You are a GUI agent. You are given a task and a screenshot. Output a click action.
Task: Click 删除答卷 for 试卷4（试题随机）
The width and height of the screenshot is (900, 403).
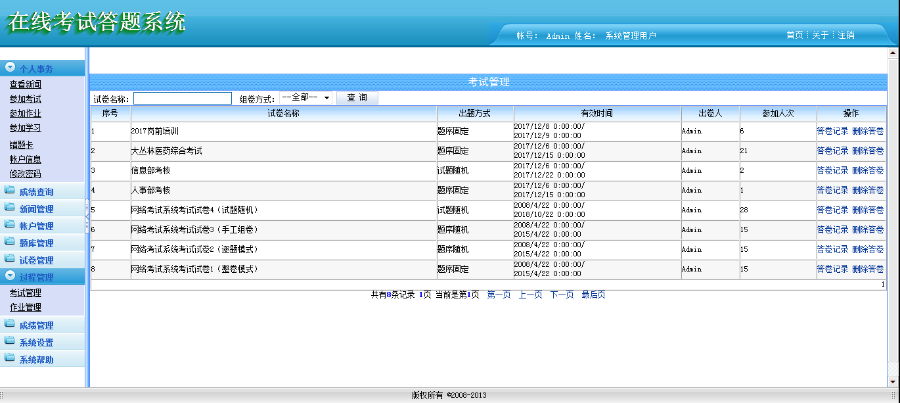point(868,210)
